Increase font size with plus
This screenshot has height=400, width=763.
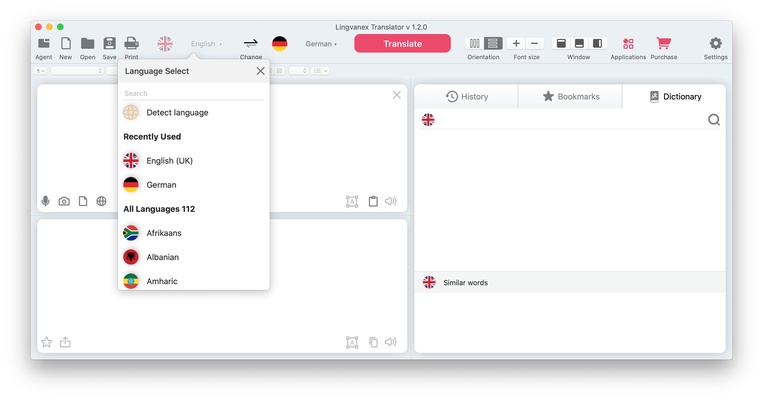coord(516,43)
